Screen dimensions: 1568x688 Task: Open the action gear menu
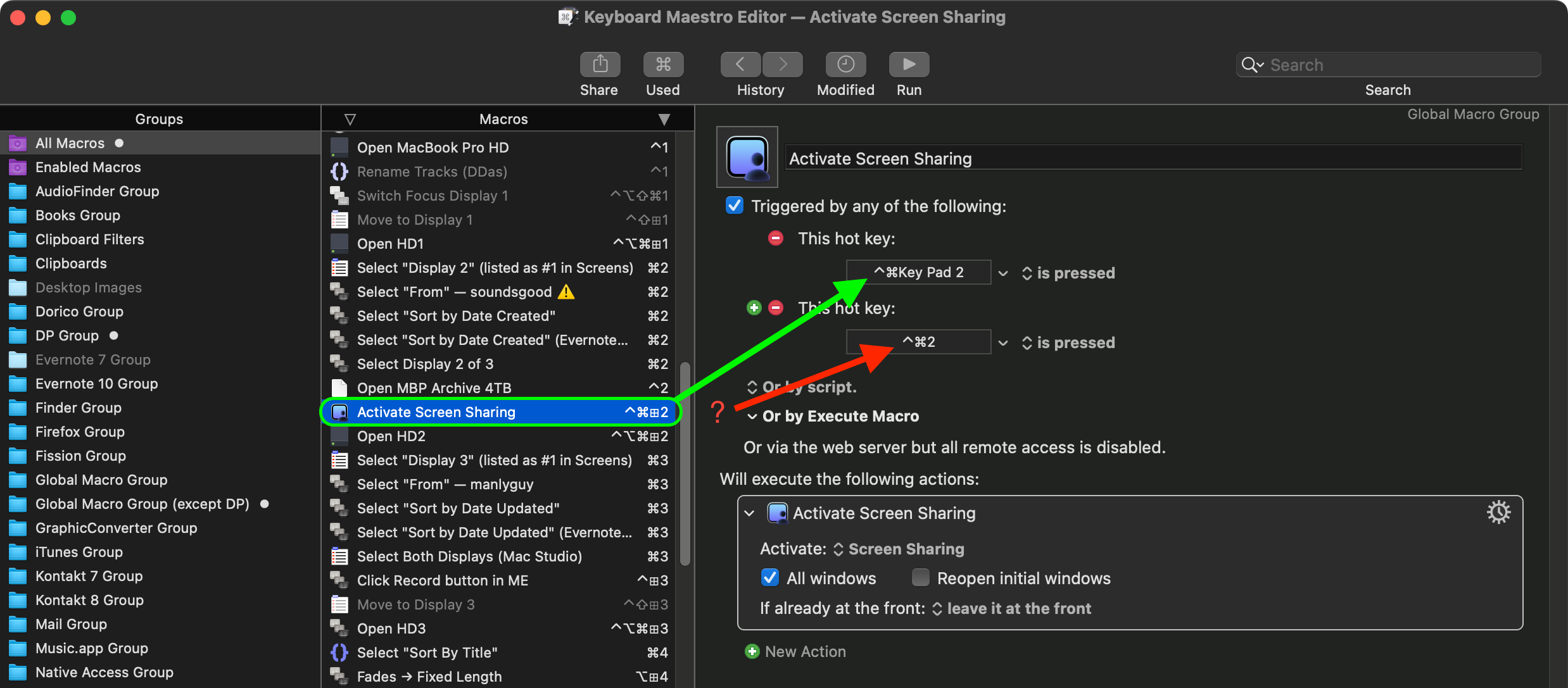[1498, 512]
